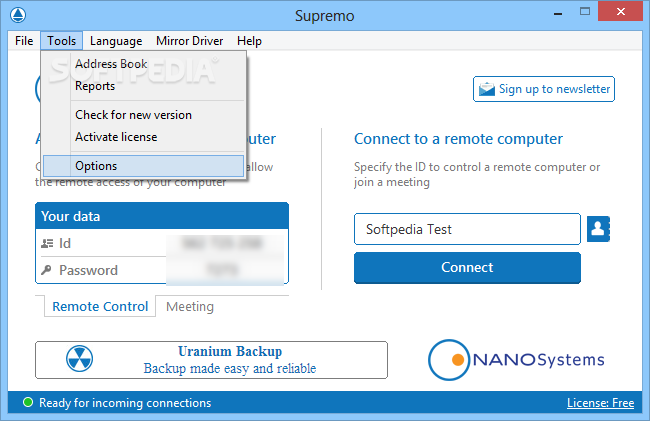Click 'Connect to a remote computer' heading
Image resolution: width=650 pixels, height=421 pixels.
(458, 139)
